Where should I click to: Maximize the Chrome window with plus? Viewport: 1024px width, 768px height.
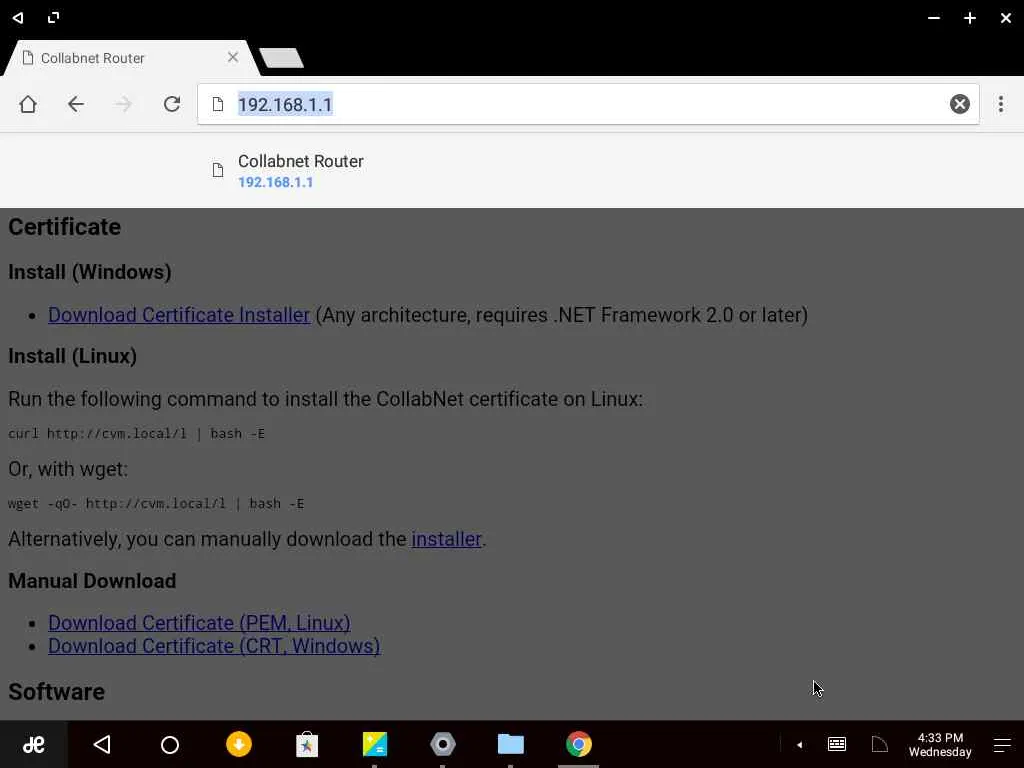[x=970, y=18]
